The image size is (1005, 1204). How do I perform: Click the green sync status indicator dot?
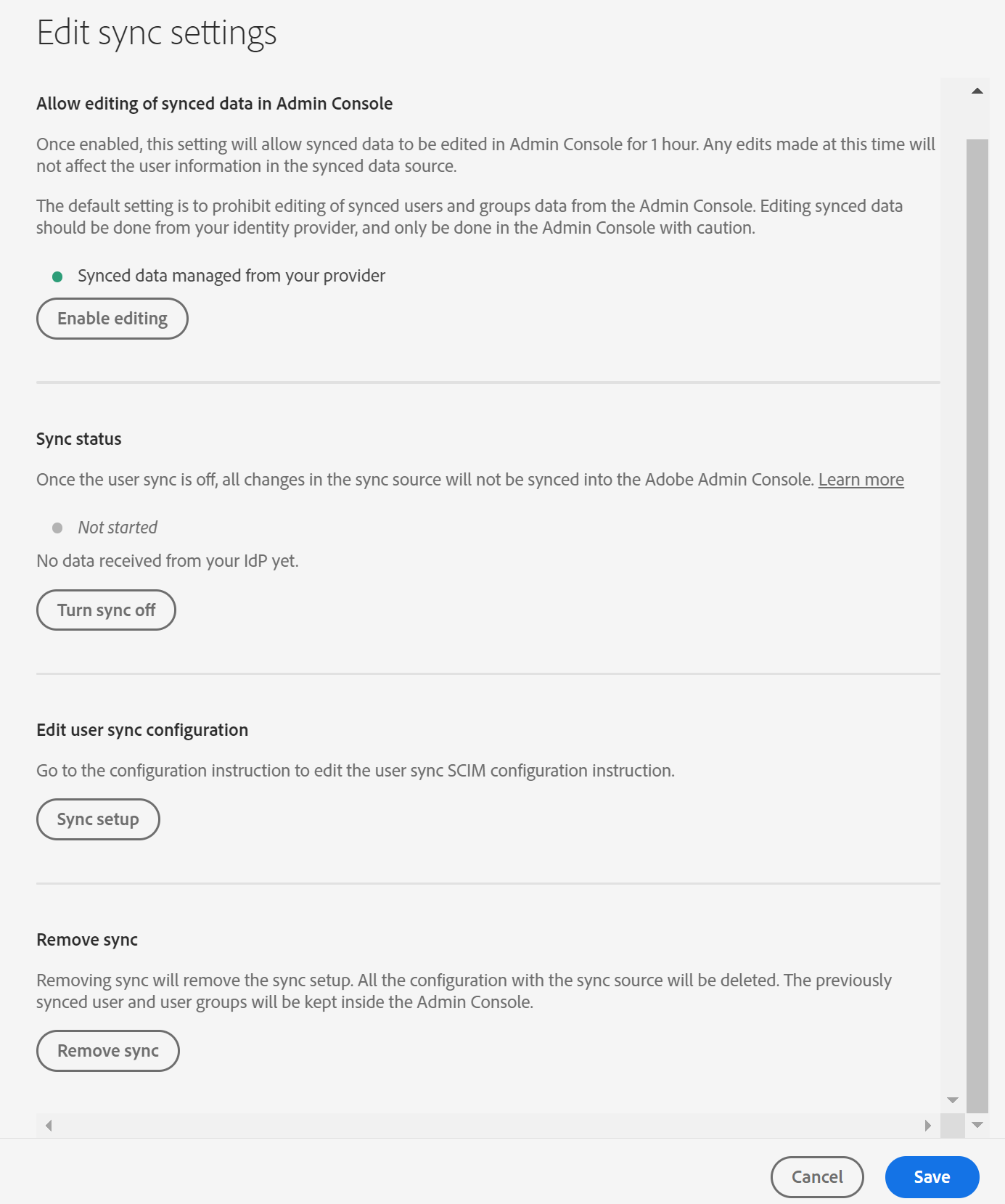pyautogui.click(x=59, y=276)
